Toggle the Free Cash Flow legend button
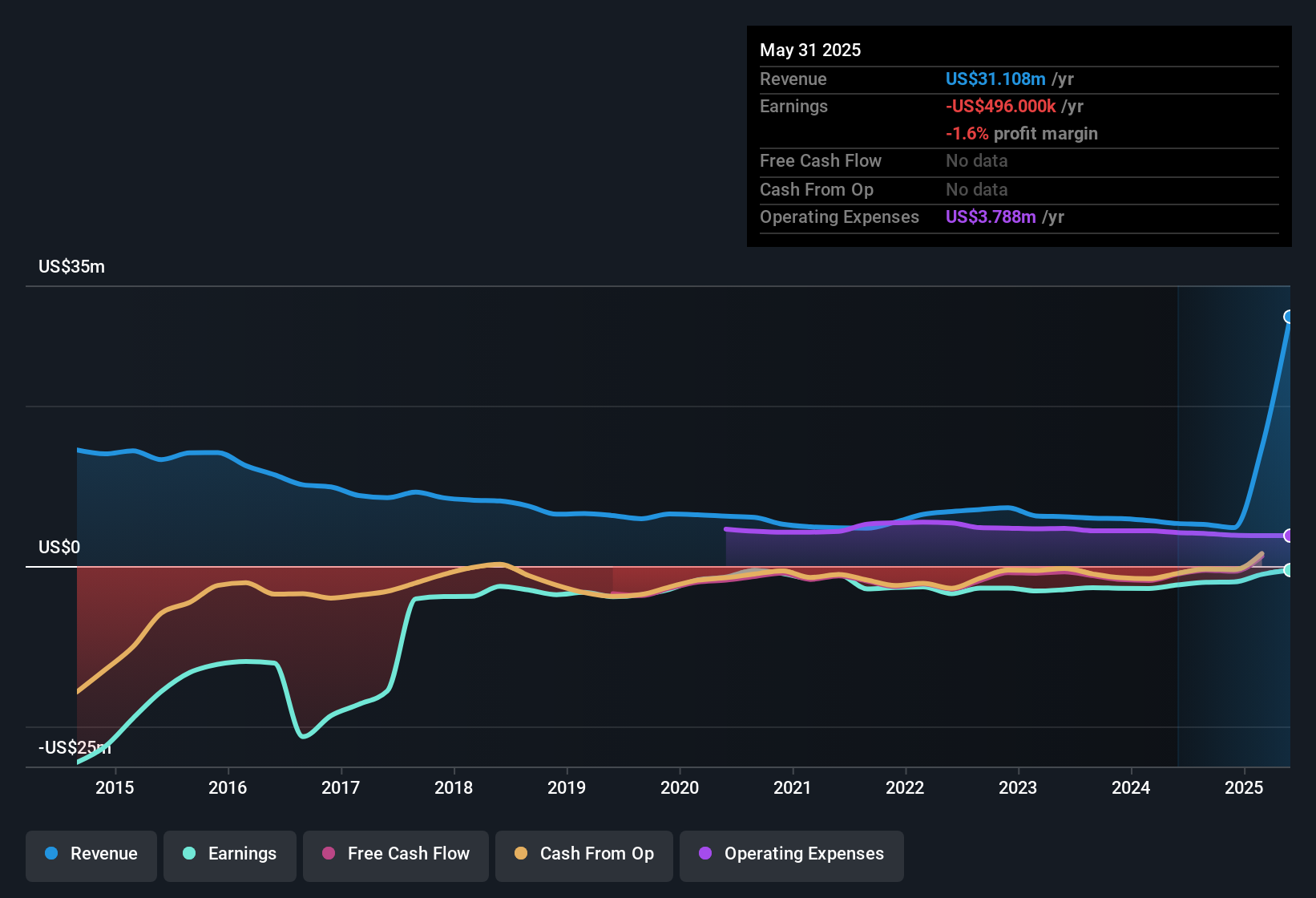1316x898 pixels. point(396,856)
